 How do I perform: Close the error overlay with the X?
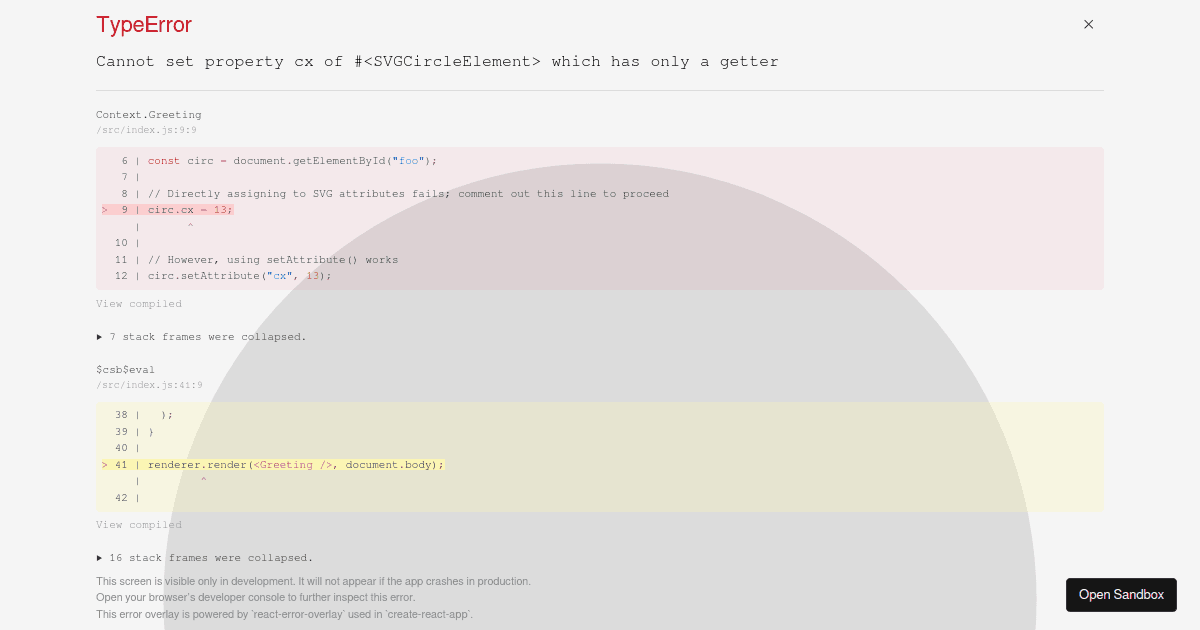[1089, 24]
